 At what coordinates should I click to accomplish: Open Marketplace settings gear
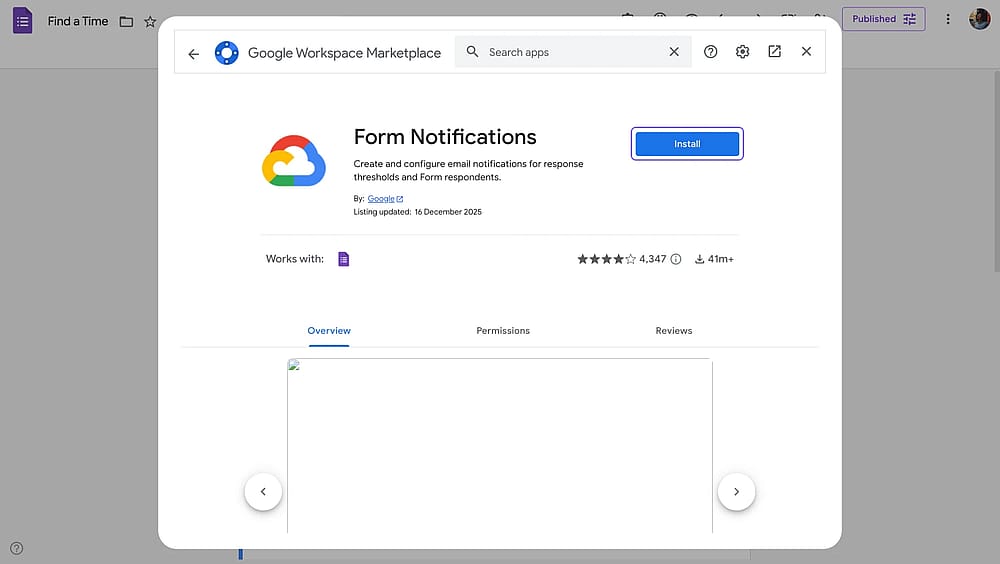(742, 52)
